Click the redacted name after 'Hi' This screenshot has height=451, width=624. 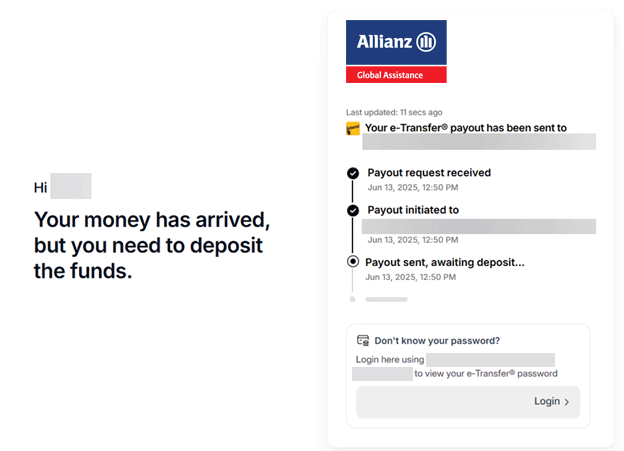coord(71,186)
